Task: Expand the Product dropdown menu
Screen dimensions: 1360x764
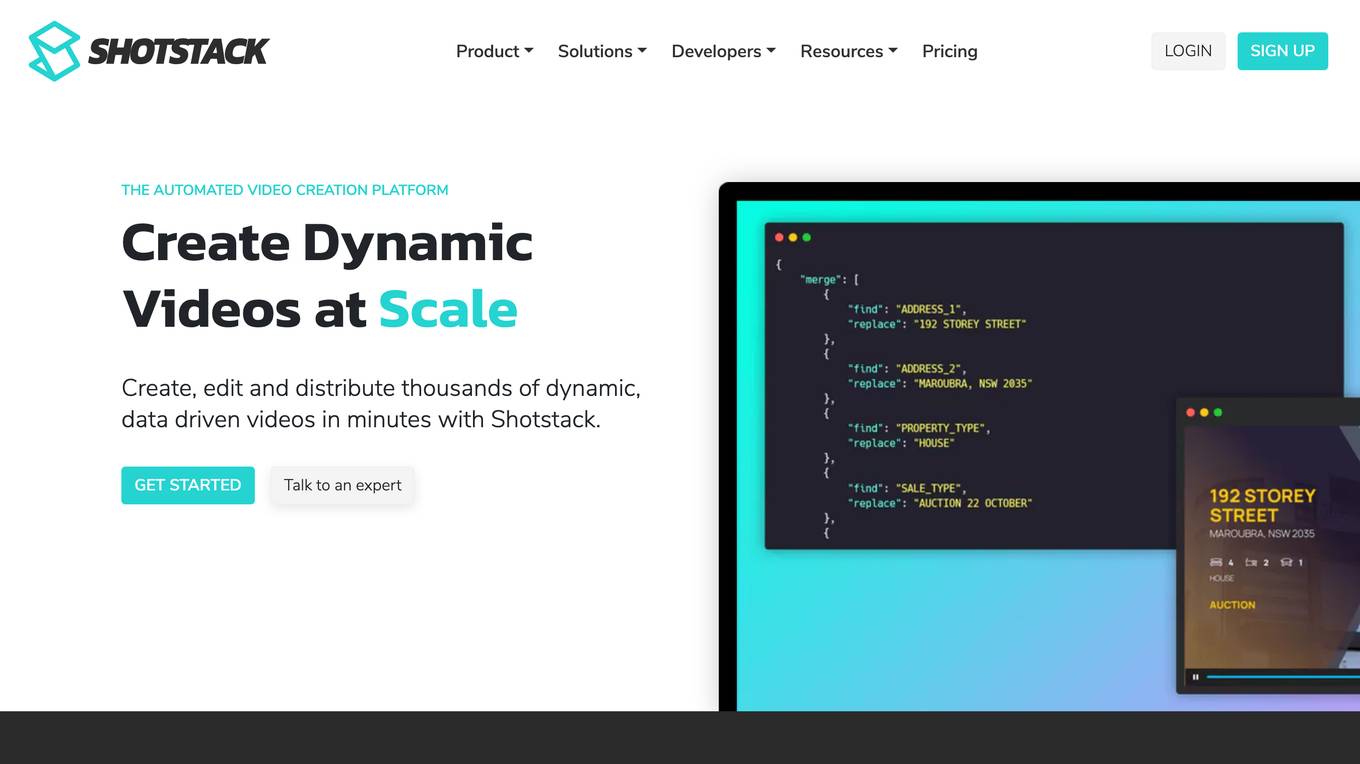Action: point(495,51)
